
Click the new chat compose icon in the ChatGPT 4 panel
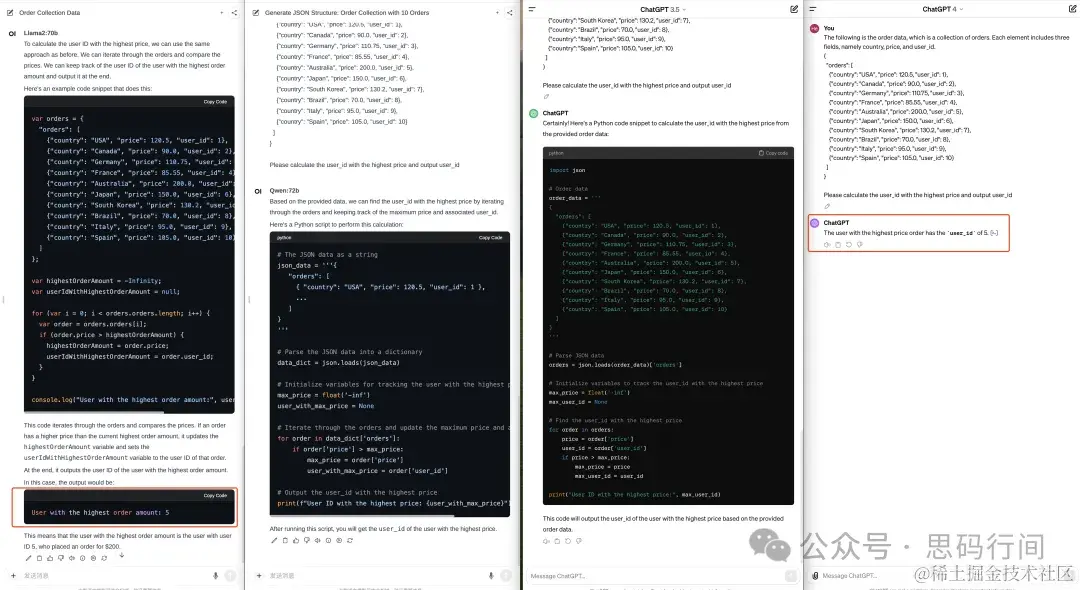[1070, 9]
